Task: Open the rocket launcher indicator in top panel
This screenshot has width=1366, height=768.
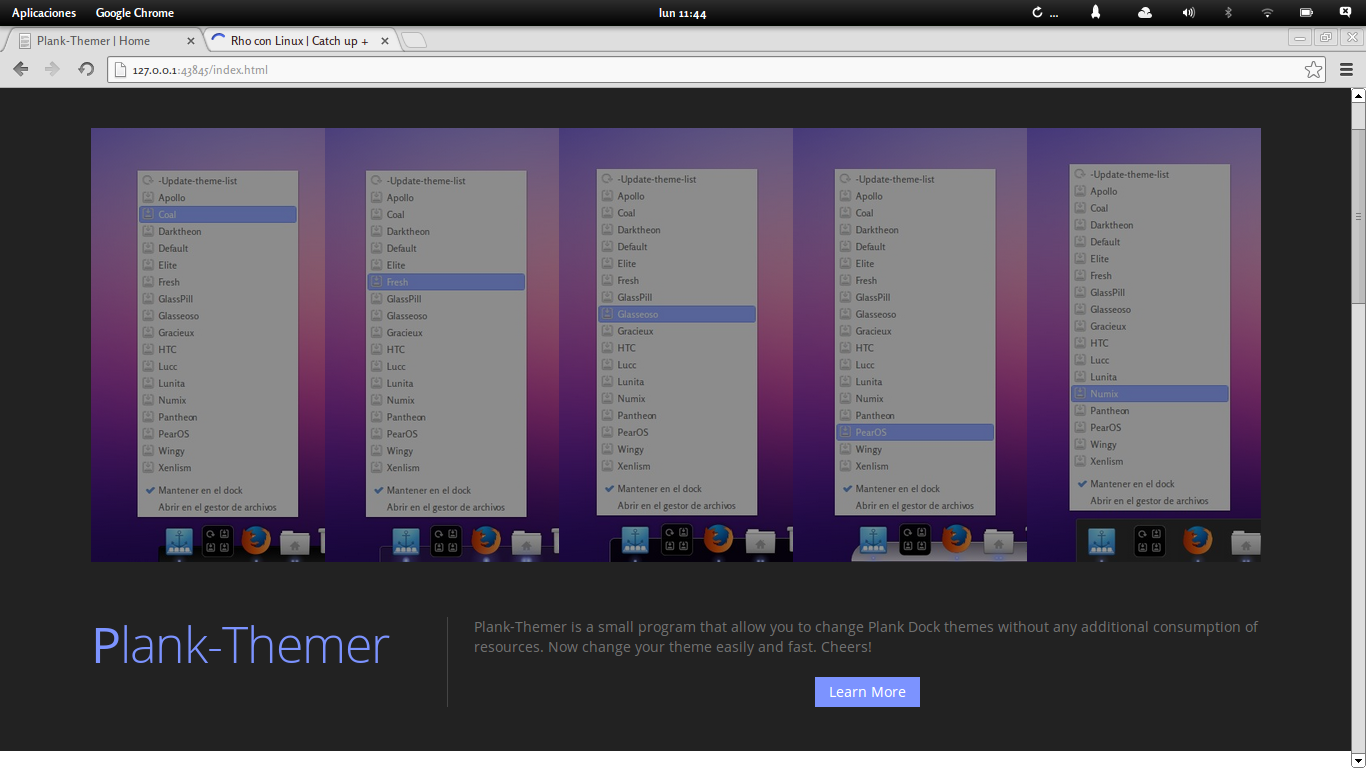Action: click(1096, 13)
